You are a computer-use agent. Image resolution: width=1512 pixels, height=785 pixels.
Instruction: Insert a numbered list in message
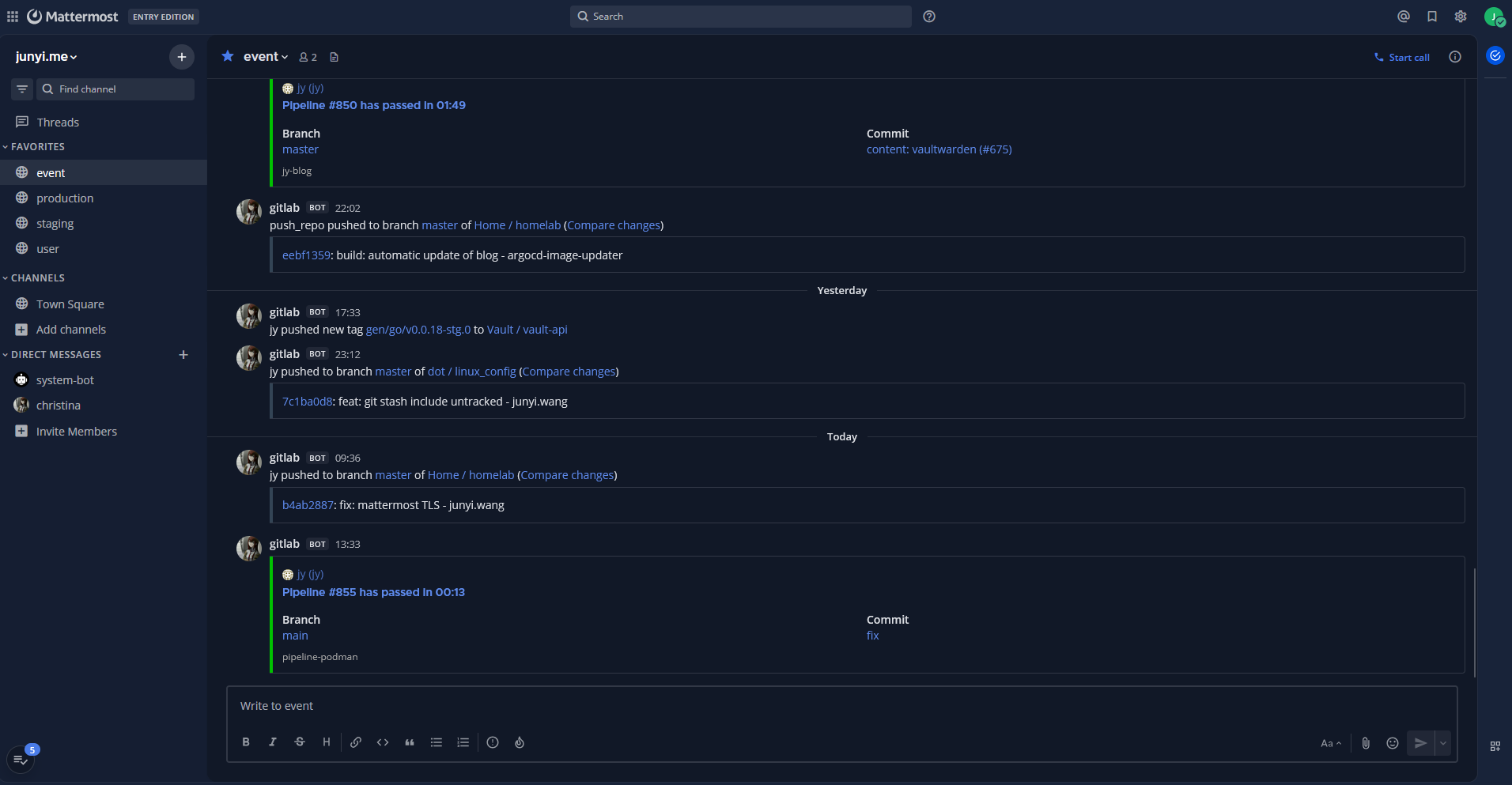pos(463,742)
